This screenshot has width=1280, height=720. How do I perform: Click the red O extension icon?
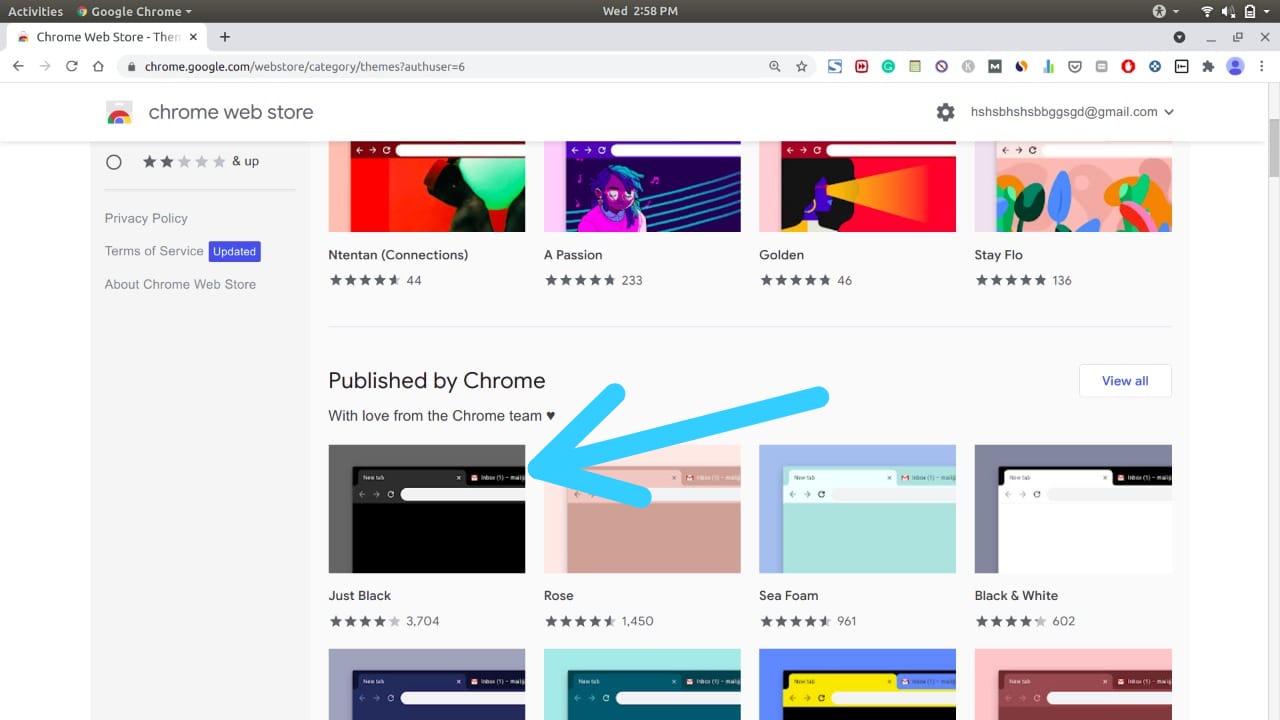pyautogui.click(x=1128, y=66)
